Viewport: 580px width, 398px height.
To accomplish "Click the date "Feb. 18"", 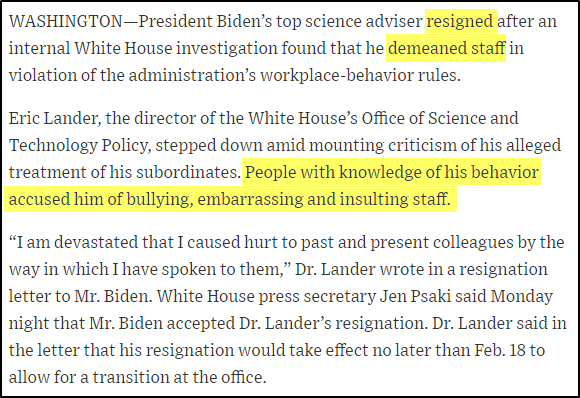I will click(499, 350).
